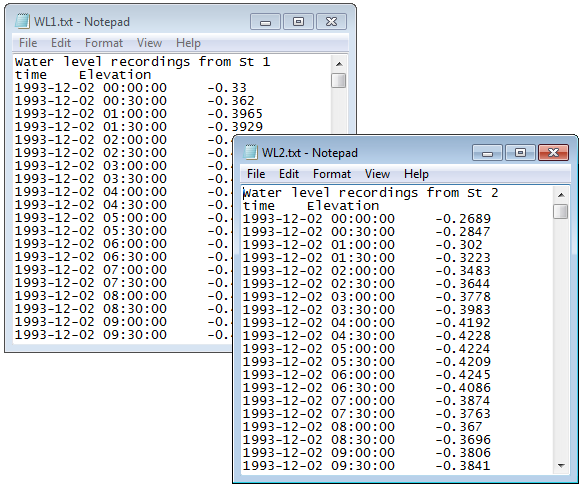Image resolution: width=582 pixels, height=486 pixels.
Task: Click value -0.4245 in WL2.txt
Action: click(x=463, y=375)
